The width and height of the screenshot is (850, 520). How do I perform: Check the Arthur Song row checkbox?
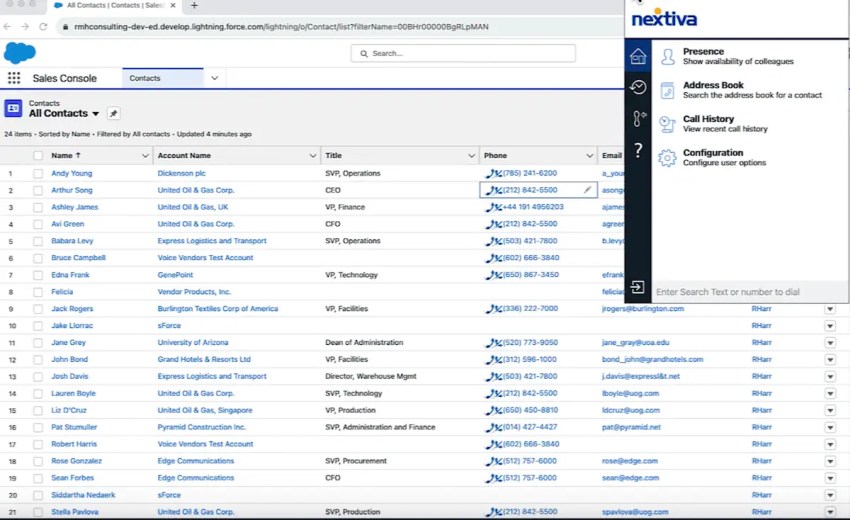pyautogui.click(x=38, y=190)
